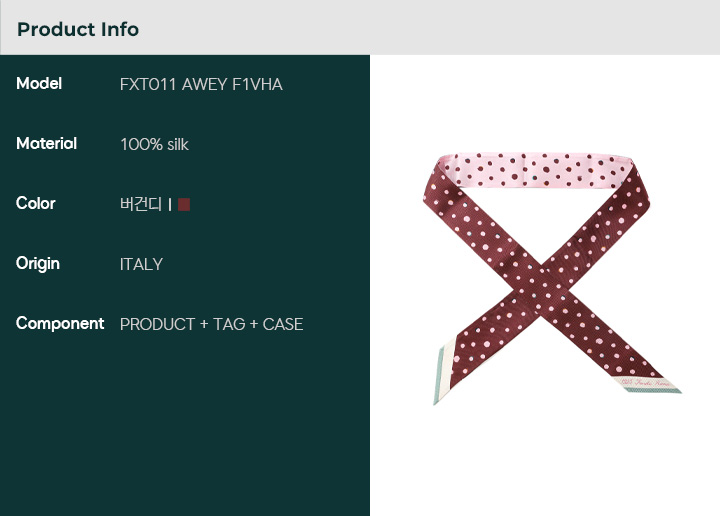Screen dimensions: 720x516
Task: Select the model number FXT011 AWEY F1VHA
Action: 201,84
